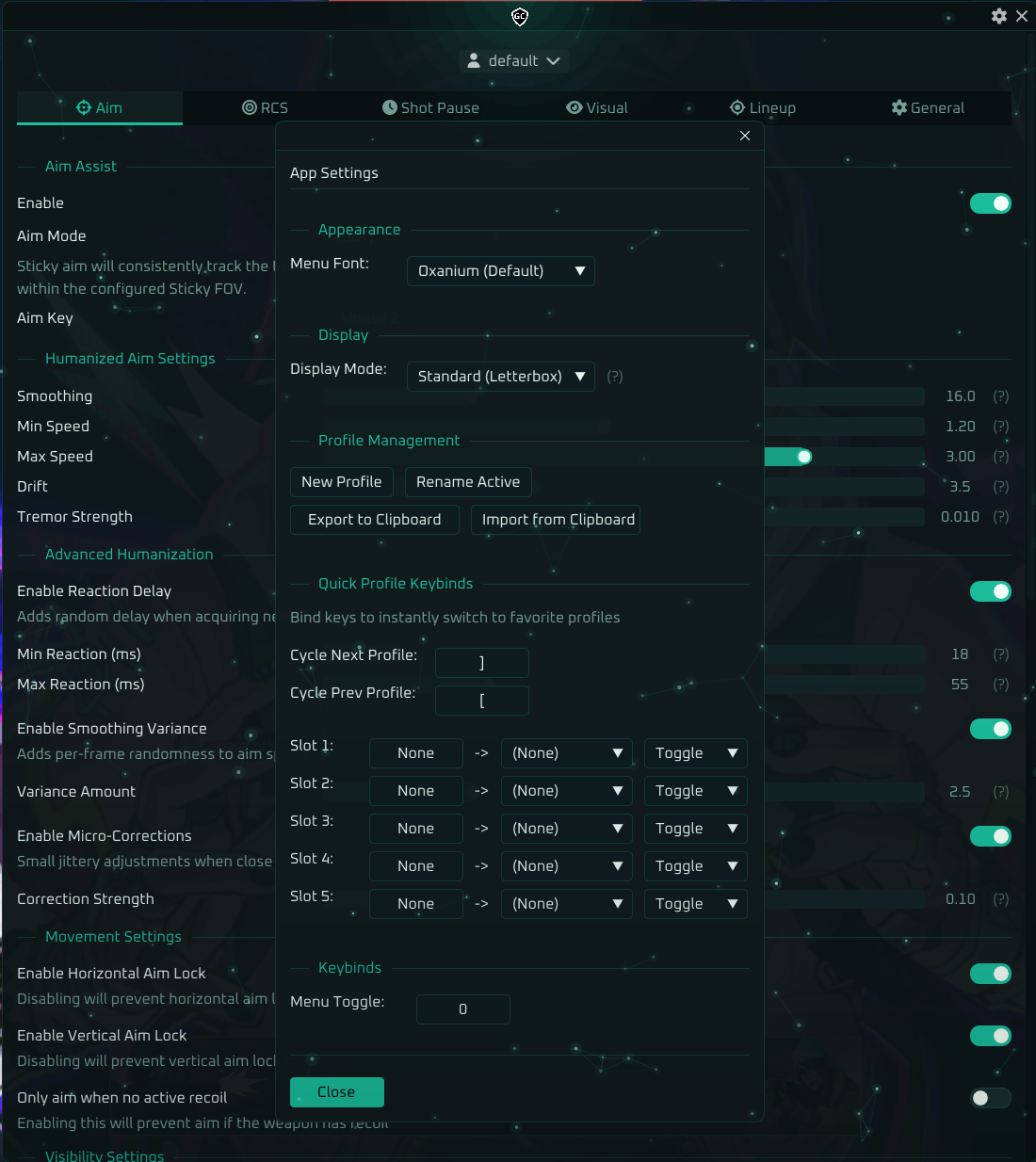1036x1162 pixels.
Task: Enable Only aim when no active recoil
Action: tap(991, 1098)
